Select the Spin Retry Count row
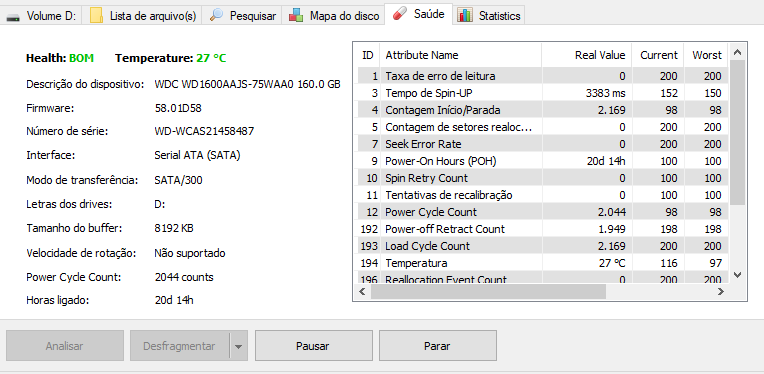Image resolution: width=764 pixels, height=374 pixels. tap(543, 178)
